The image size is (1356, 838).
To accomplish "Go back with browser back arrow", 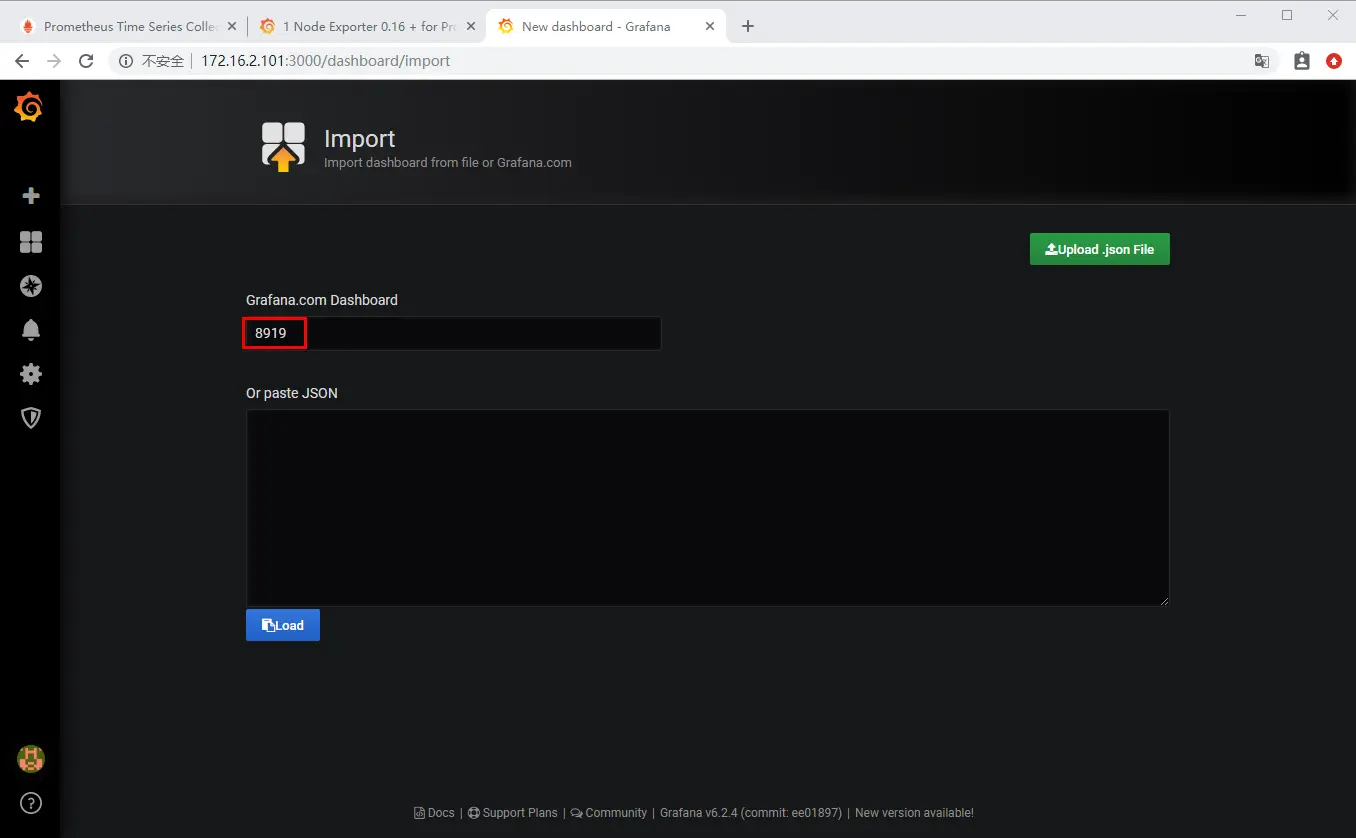I will click(x=22, y=61).
